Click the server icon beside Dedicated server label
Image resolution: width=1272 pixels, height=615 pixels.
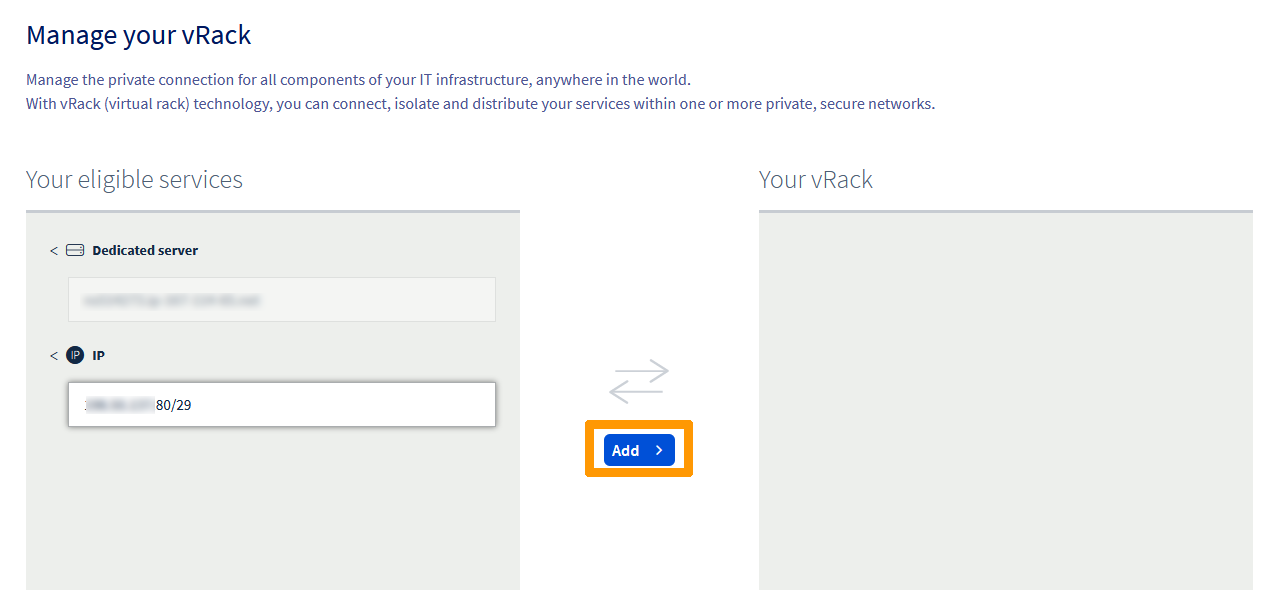click(x=75, y=250)
